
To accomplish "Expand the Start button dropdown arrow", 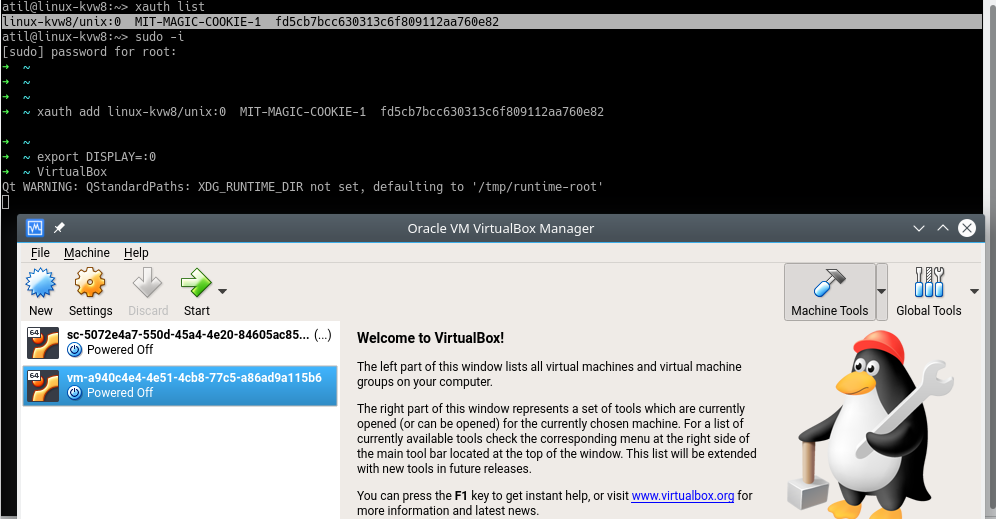I will pos(222,291).
